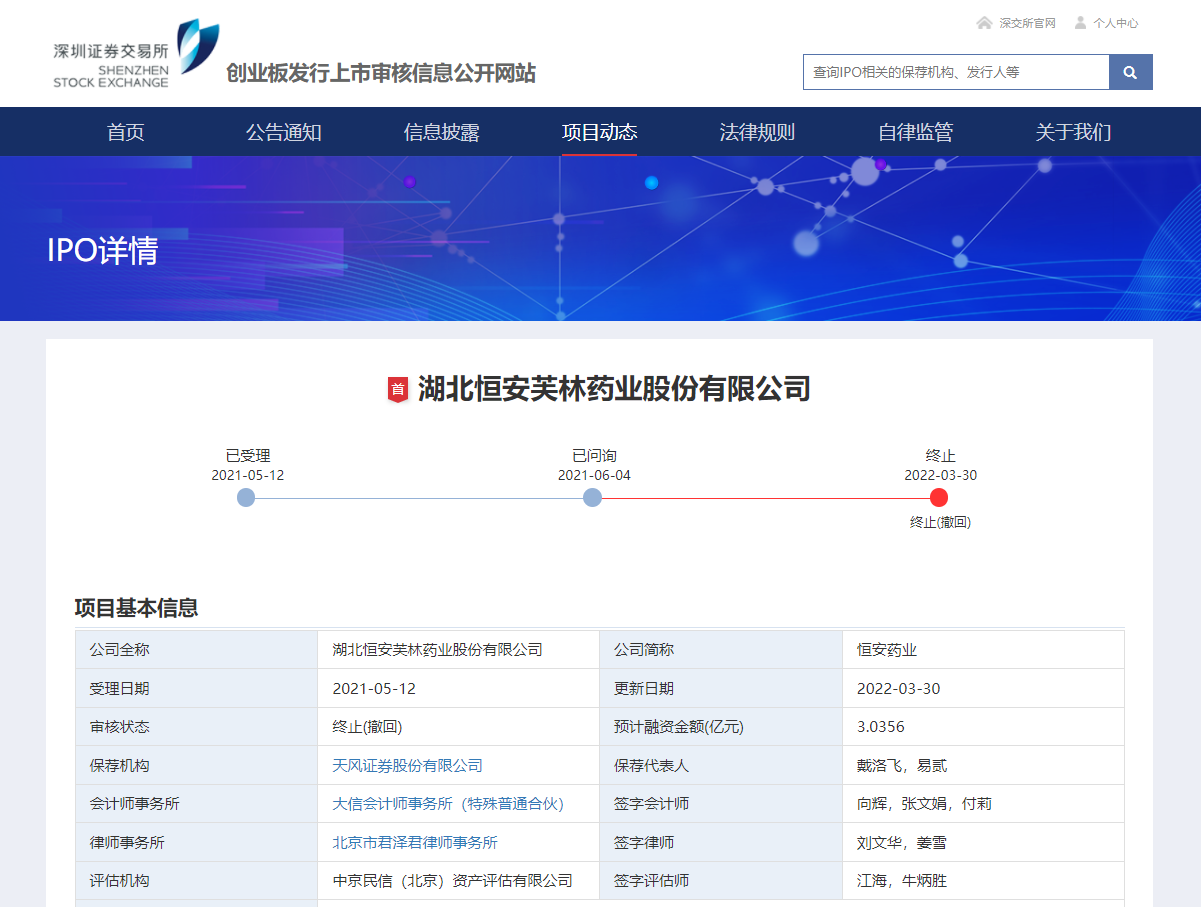Viewport: 1201px width, 907px height.
Task: Click the 会计师事务所 label cell
Action: coord(196,804)
